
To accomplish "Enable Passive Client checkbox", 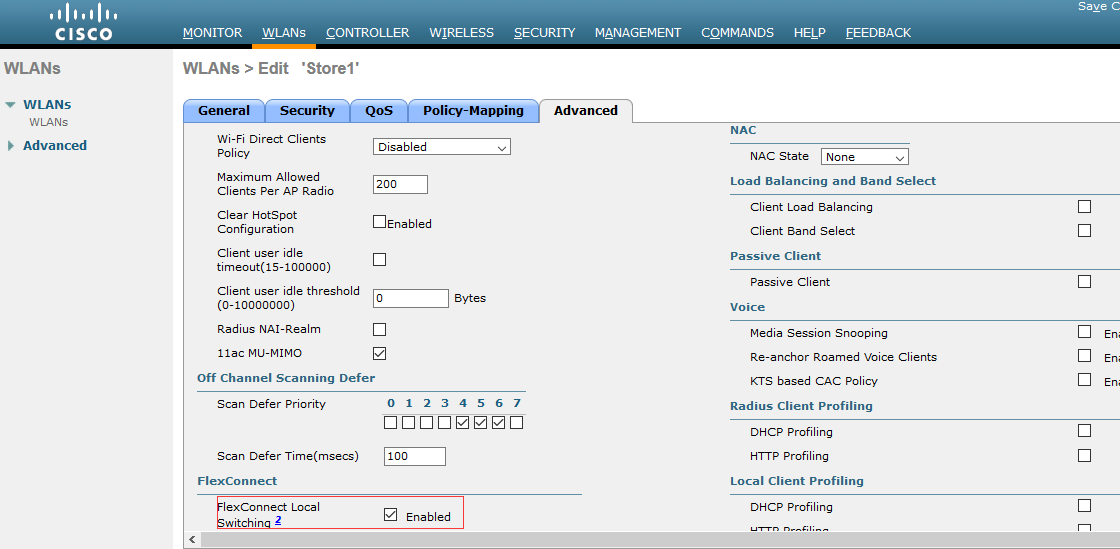I will coord(1084,281).
